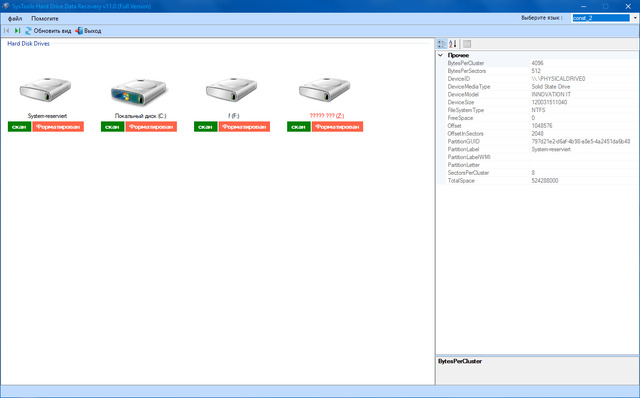
Task: Click the System-reserviert drive label text
Action: coord(47,116)
